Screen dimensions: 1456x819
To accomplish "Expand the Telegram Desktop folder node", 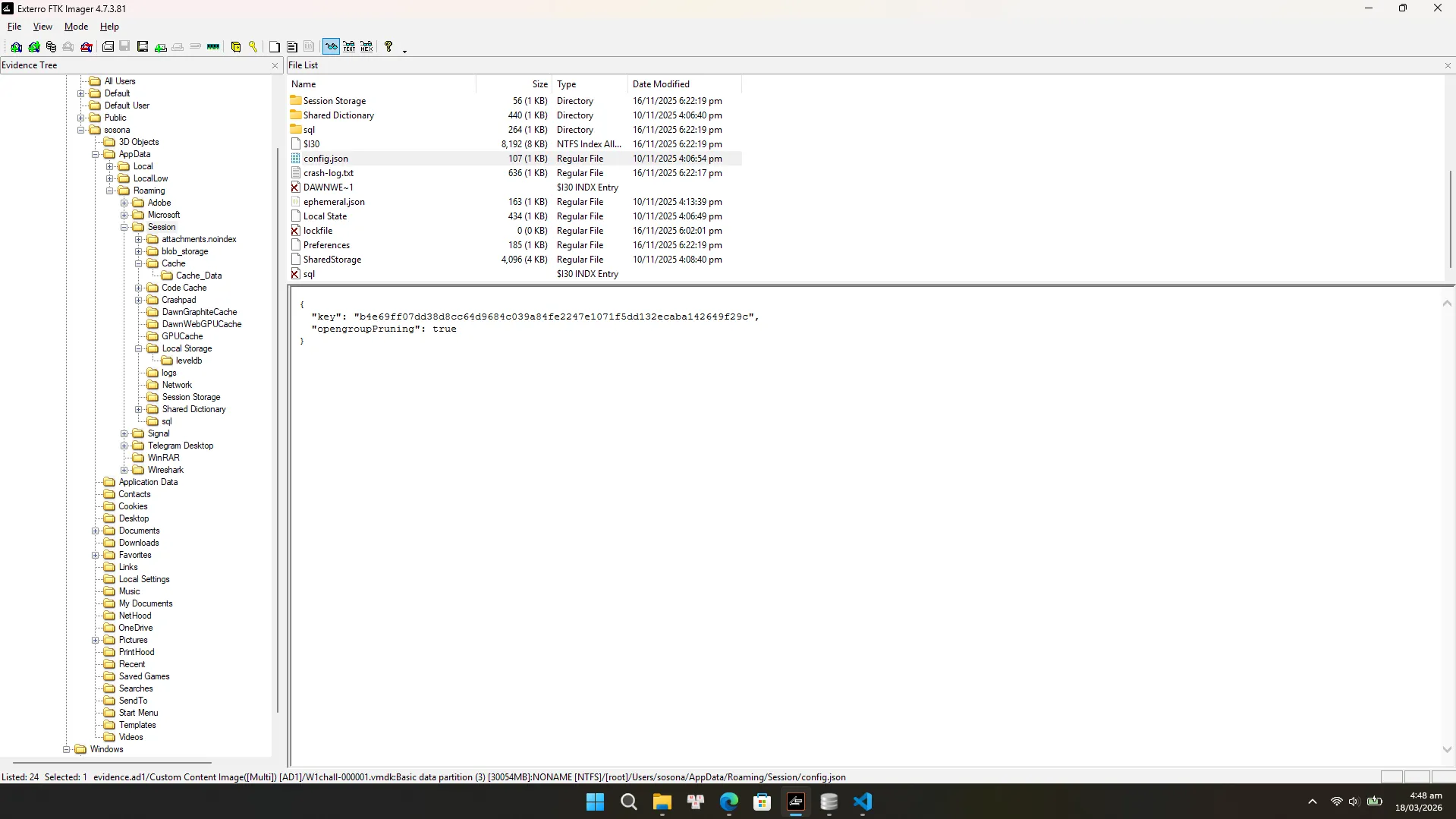I will [124, 446].
